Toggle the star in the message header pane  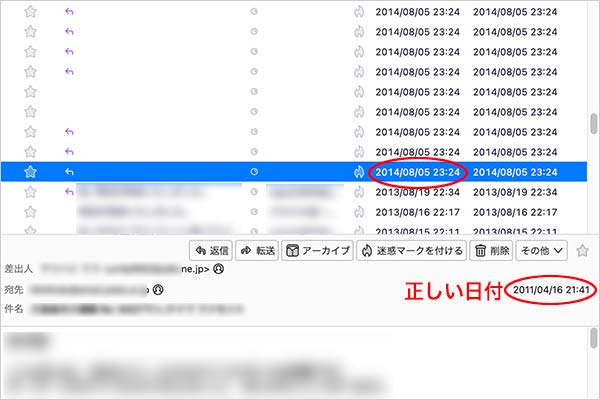click(x=583, y=250)
